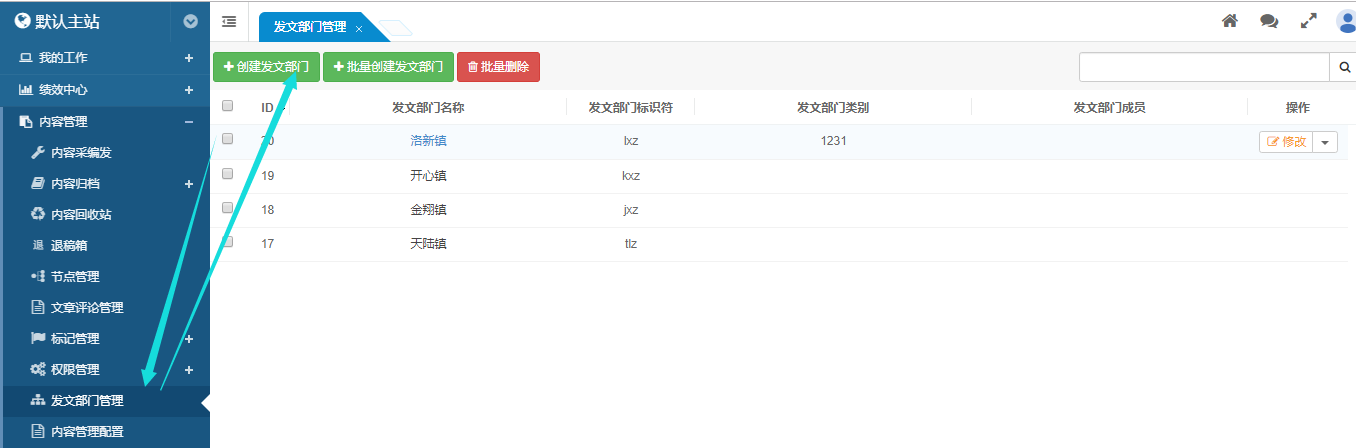Viewport: 1356px width, 448px height.
Task: Click the 创建发文部门 button
Action: [x=266, y=67]
